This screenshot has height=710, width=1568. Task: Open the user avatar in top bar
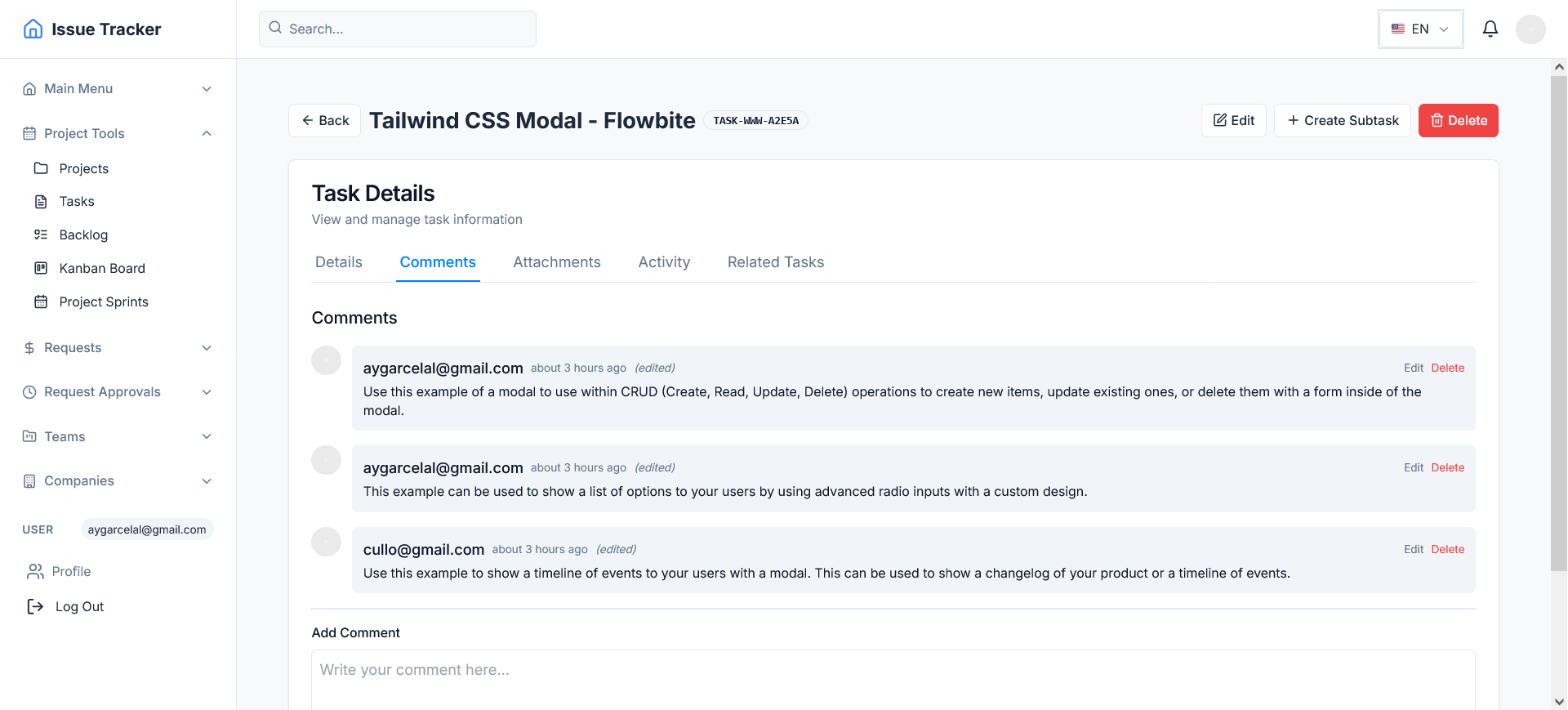coord(1530,29)
